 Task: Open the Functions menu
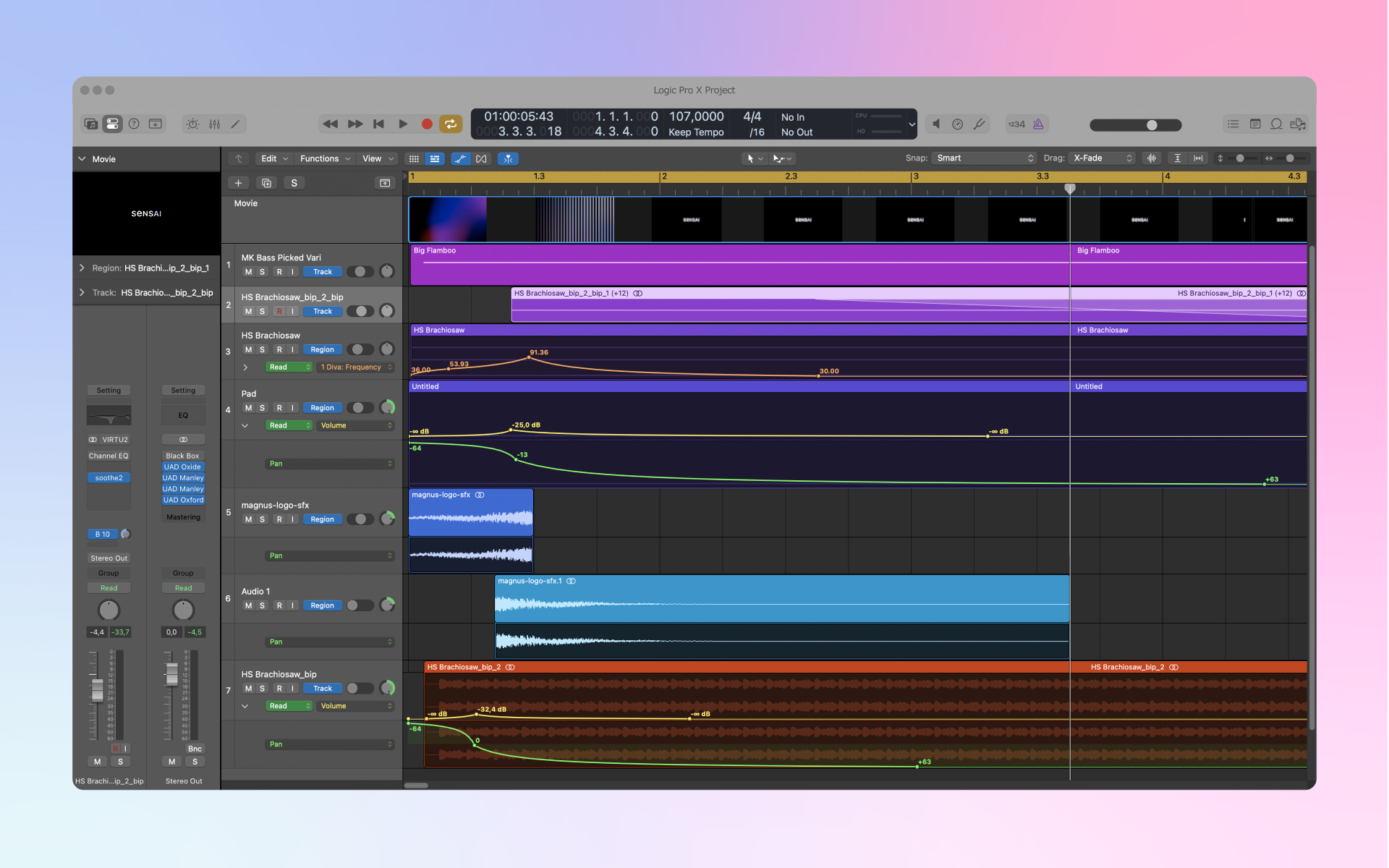click(x=325, y=158)
